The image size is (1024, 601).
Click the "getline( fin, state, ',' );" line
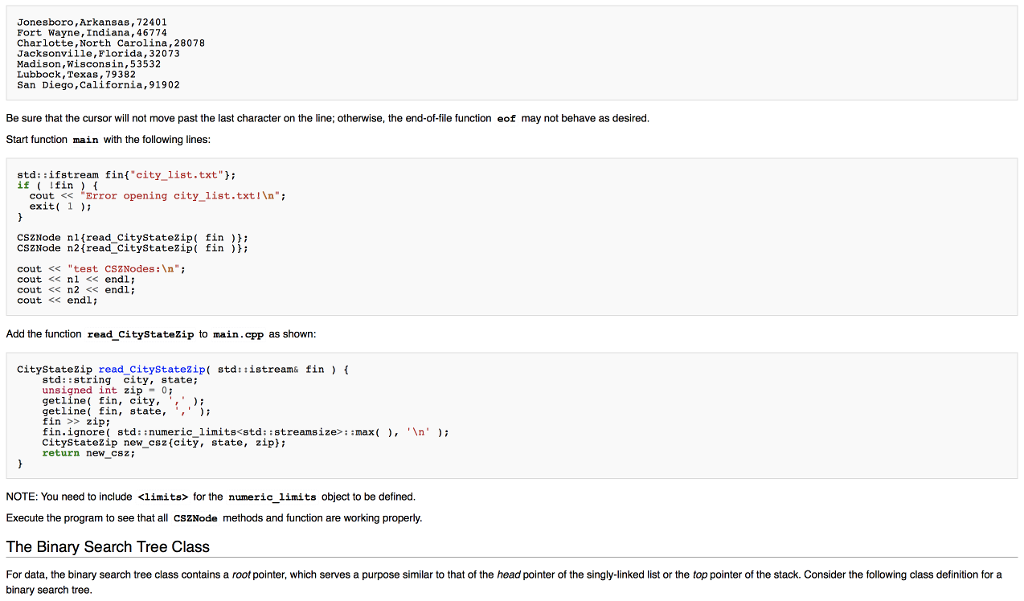(x=127, y=412)
